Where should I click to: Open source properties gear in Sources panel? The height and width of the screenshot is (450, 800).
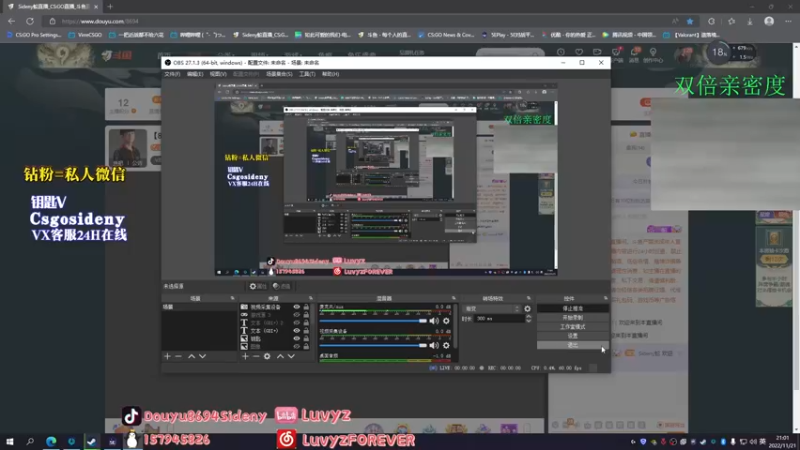click(267, 356)
